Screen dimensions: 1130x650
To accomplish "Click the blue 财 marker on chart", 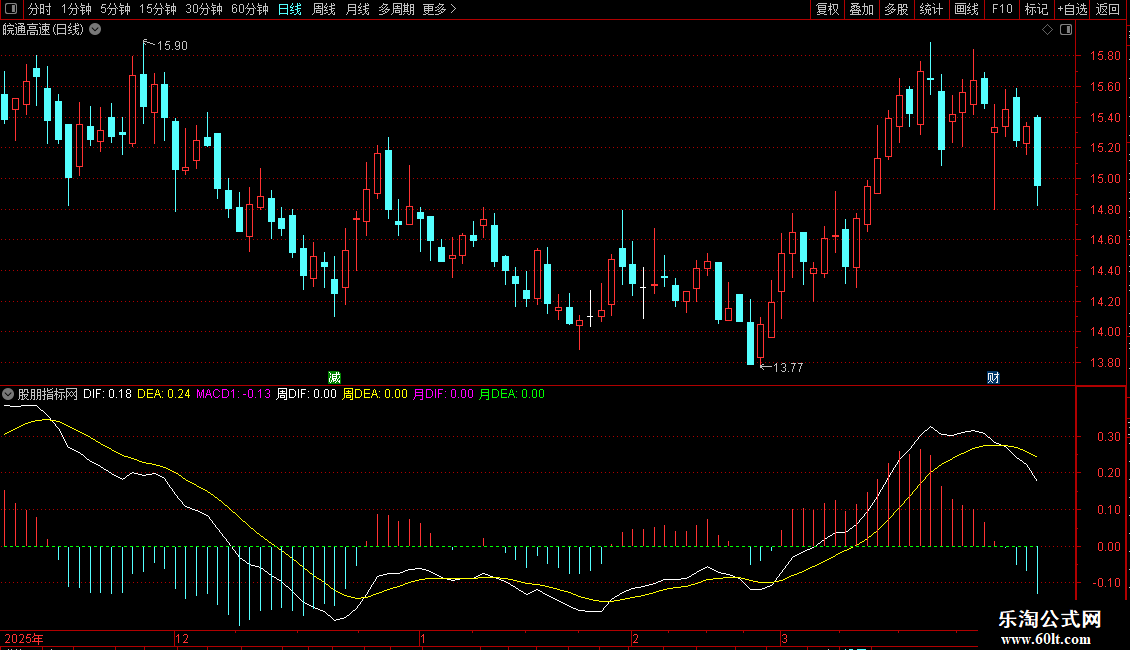I will pyautogui.click(x=993, y=378).
